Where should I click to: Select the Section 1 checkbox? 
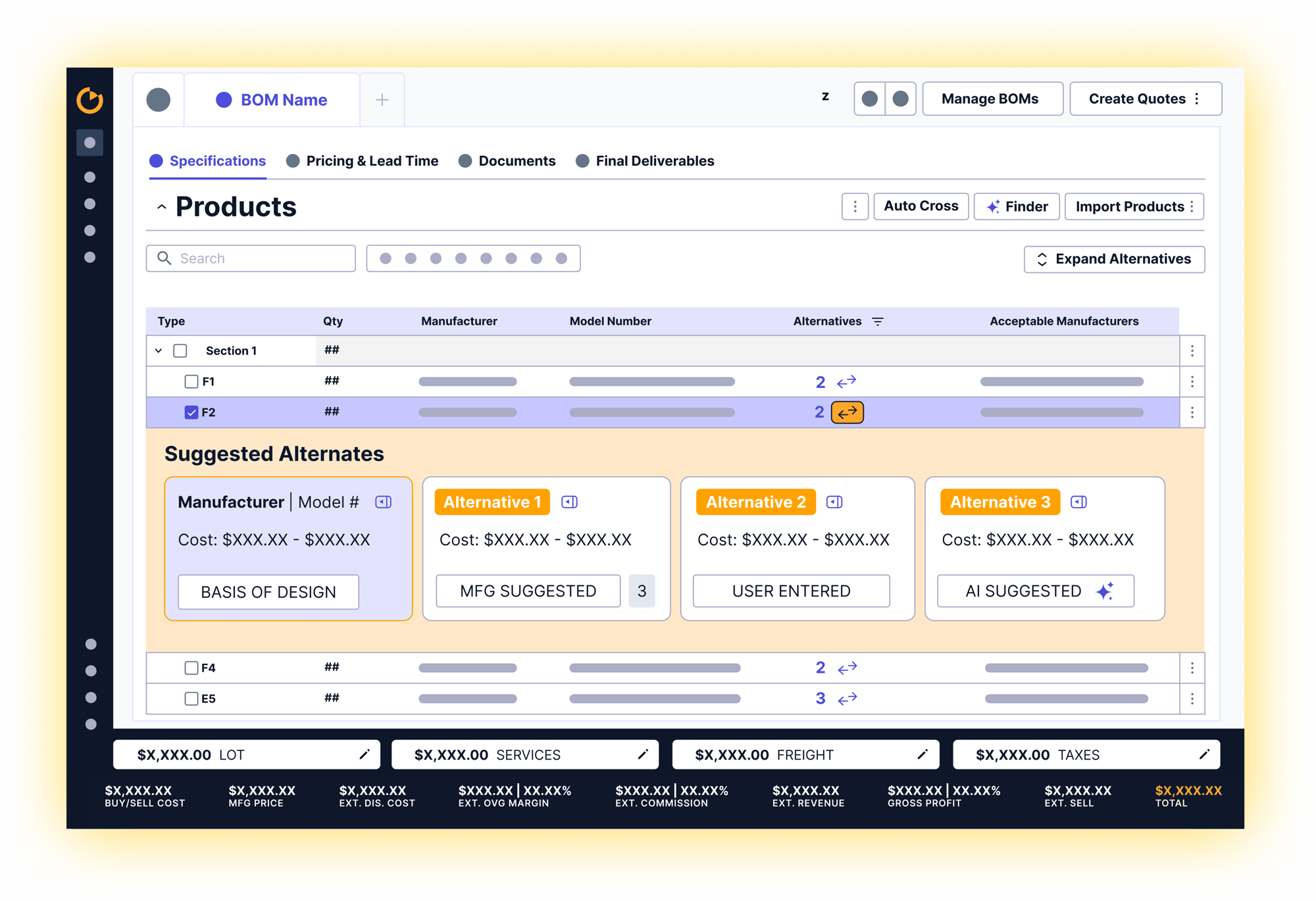click(180, 351)
